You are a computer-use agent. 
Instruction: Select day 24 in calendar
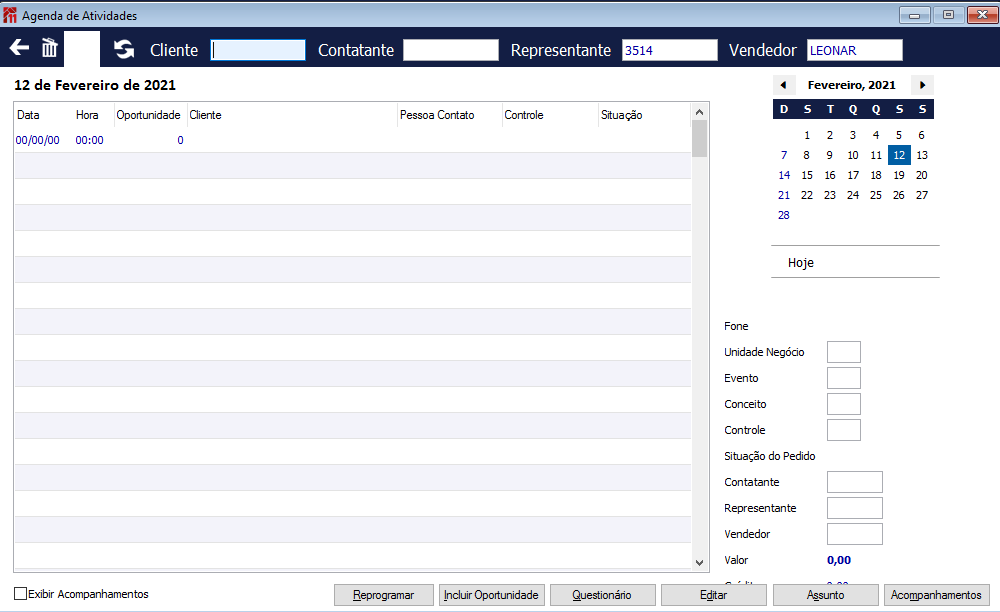[853, 195]
